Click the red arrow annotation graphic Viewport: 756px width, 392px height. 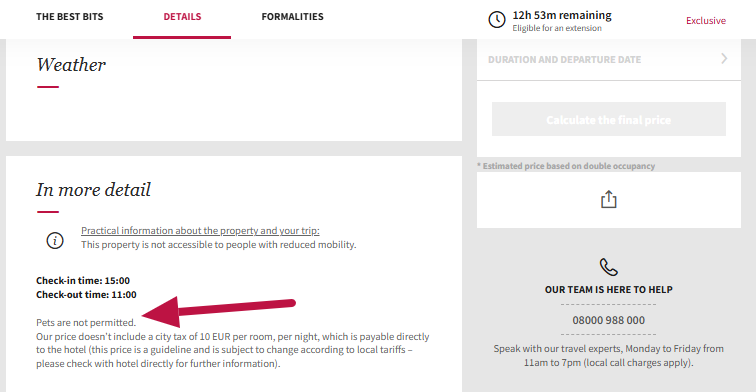[218, 311]
